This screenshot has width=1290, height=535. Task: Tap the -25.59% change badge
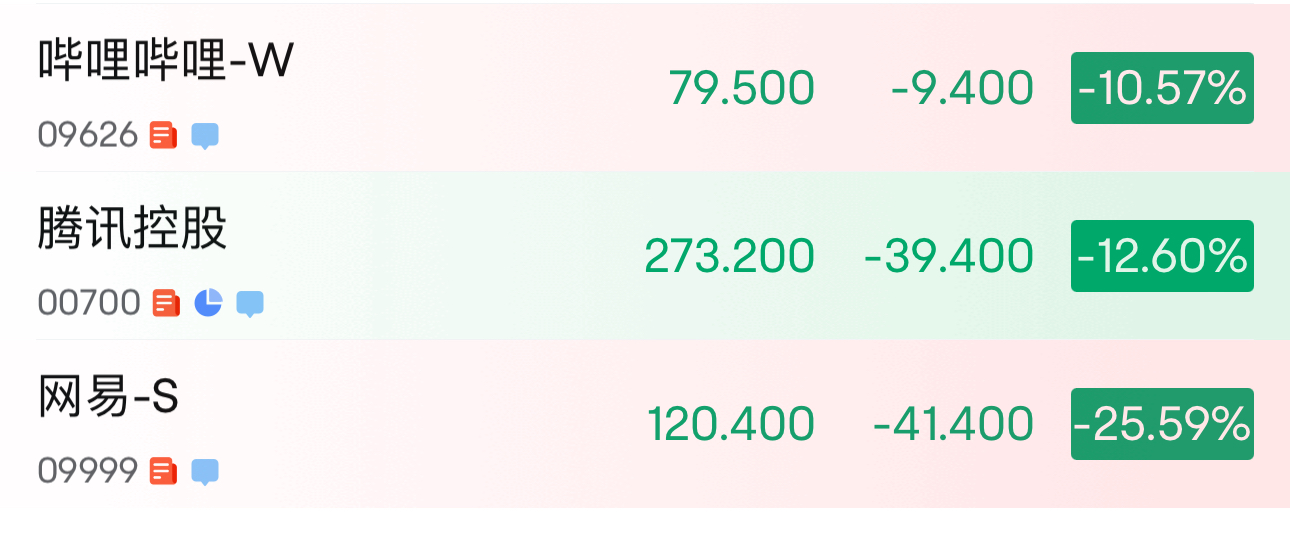coord(1162,424)
